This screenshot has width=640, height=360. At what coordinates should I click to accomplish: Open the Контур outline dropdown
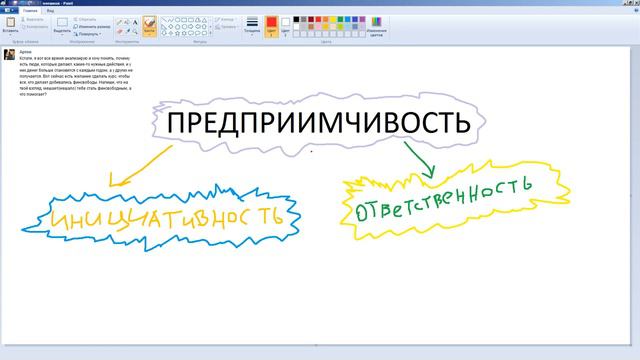click(225, 20)
